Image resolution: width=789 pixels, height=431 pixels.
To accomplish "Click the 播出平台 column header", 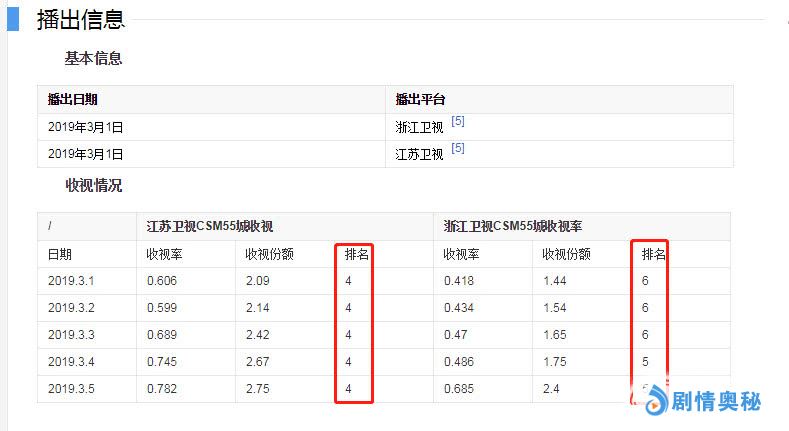I will click(x=420, y=99).
